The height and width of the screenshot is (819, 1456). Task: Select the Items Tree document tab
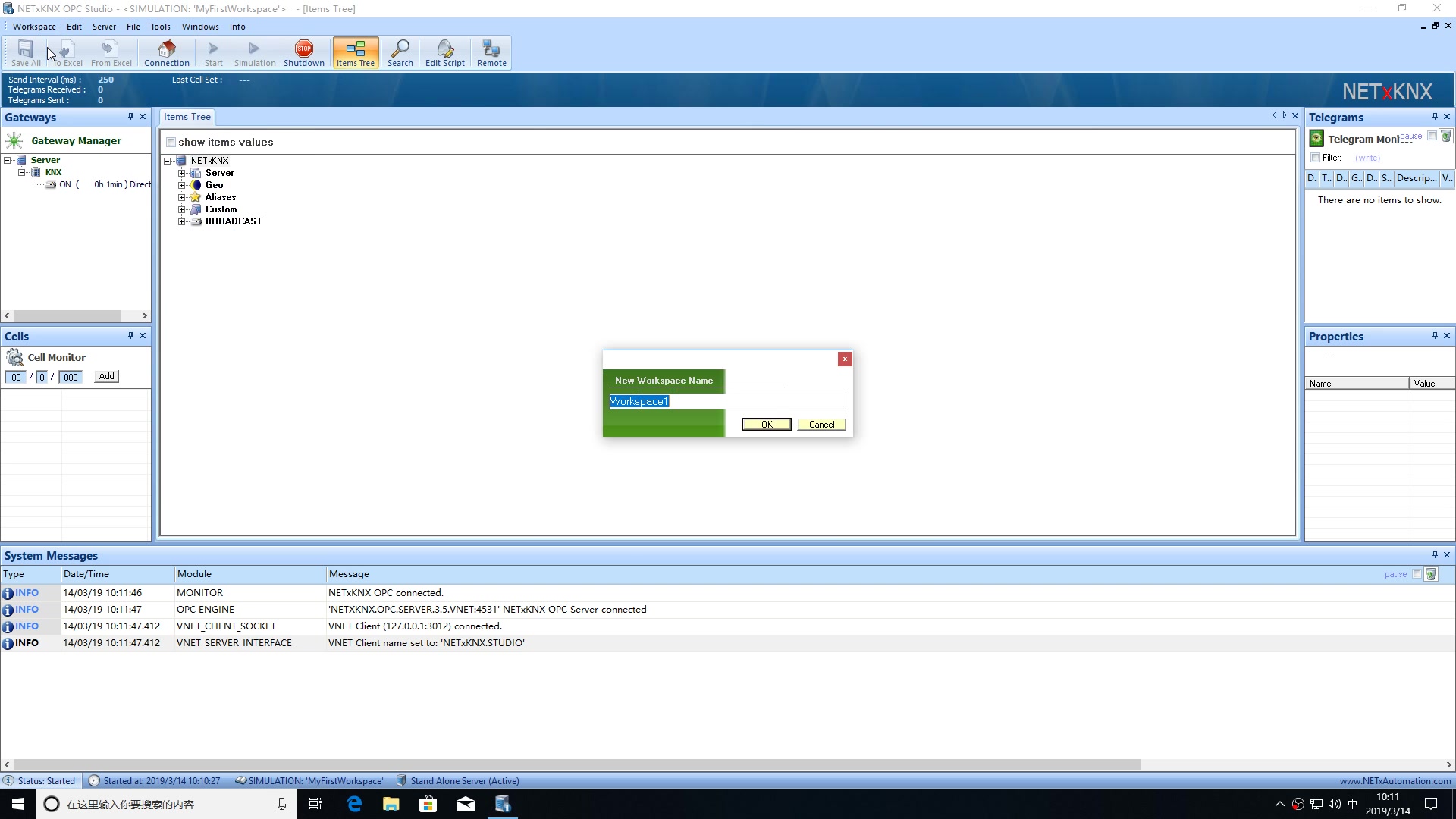tap(187, 117)
